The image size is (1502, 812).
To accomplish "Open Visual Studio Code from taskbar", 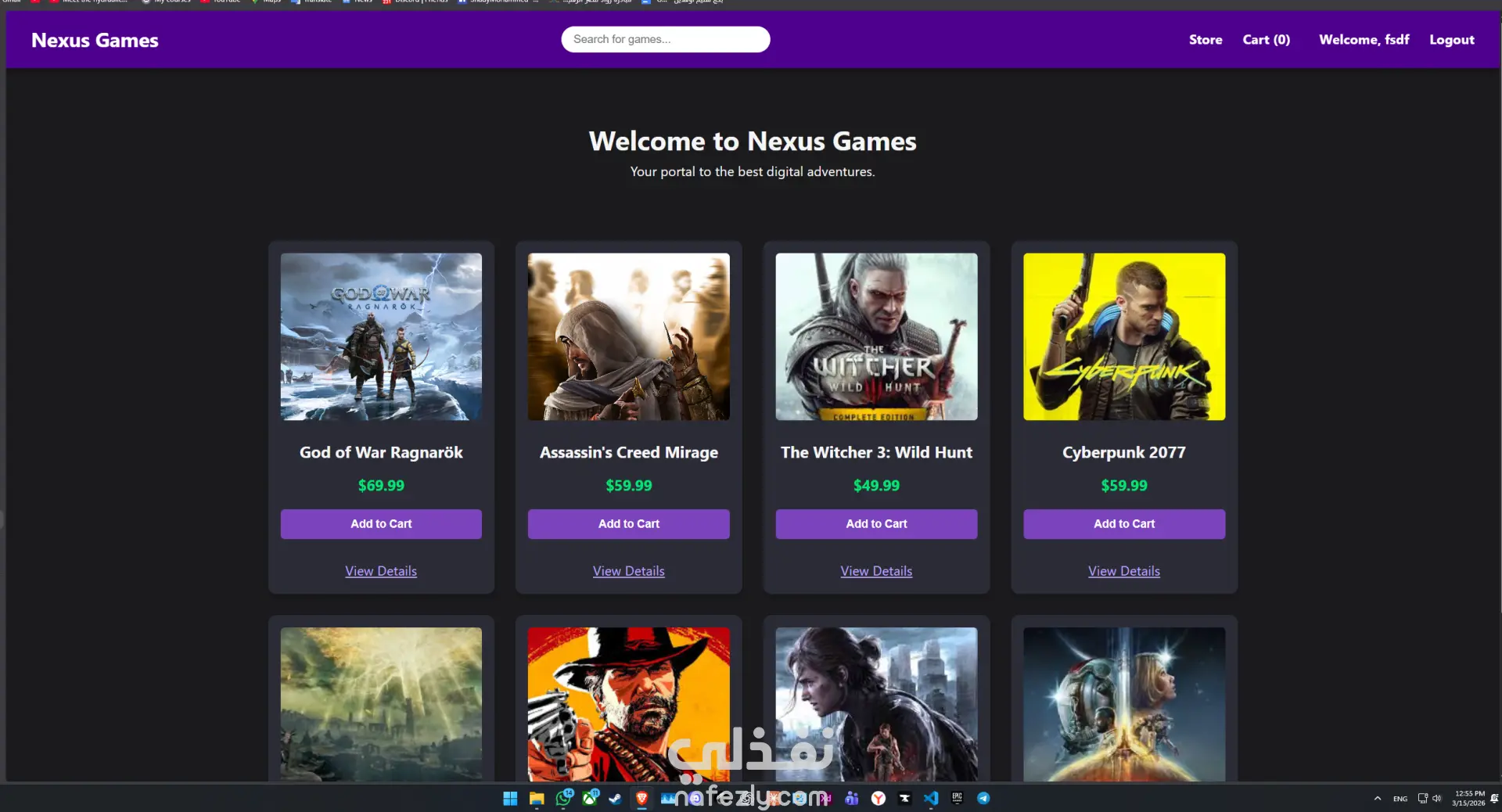I will click(x=931, y=798).
